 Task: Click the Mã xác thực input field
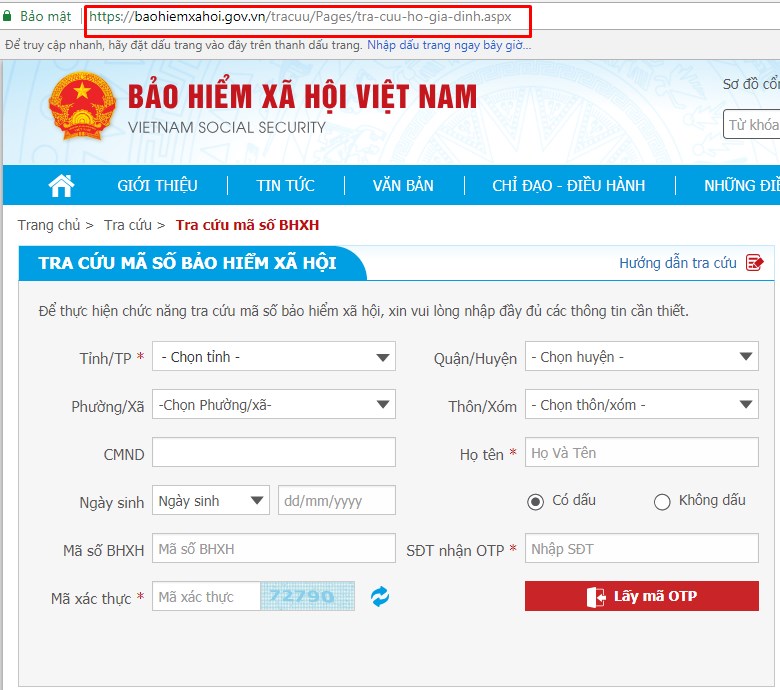coord(206,596)
